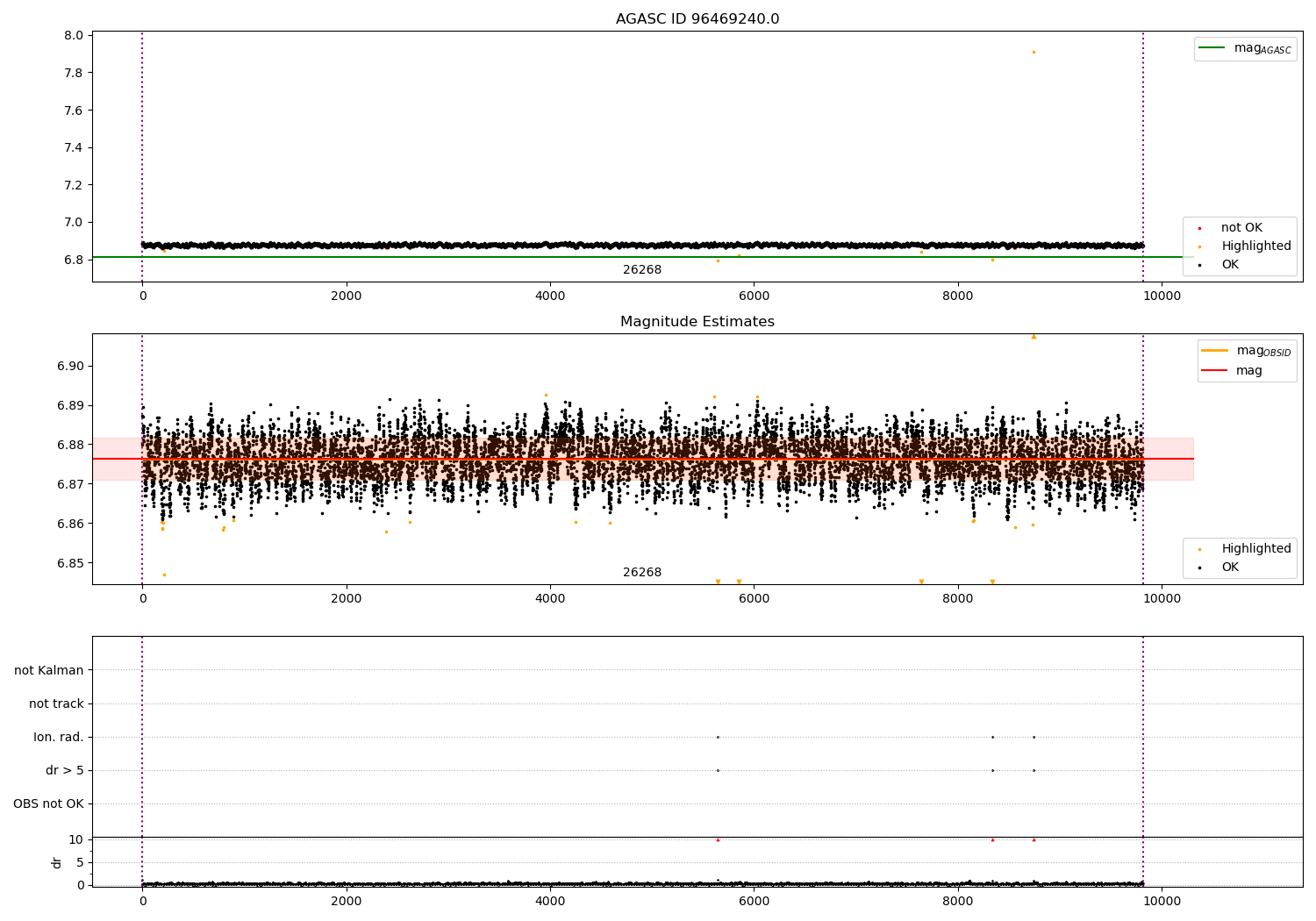1316x921 pixels.
Task: Click 'Highlighted' legend entry in AGASC plot
Action: [1243, 246]
